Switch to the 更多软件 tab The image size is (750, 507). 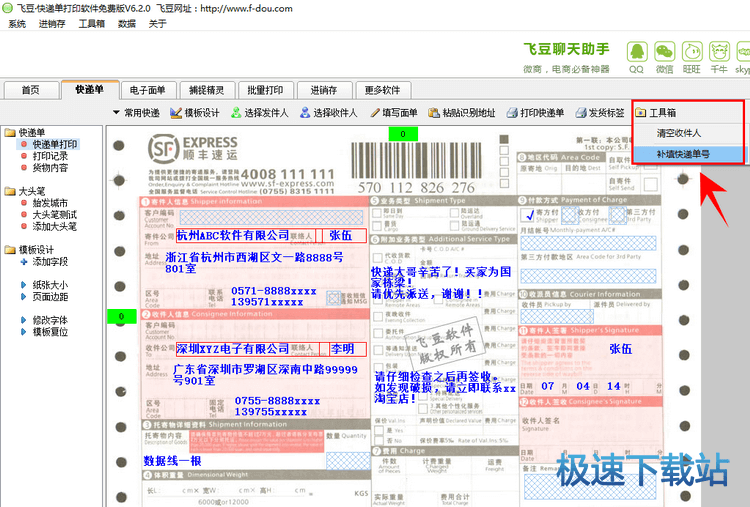[x=382, y=90]
